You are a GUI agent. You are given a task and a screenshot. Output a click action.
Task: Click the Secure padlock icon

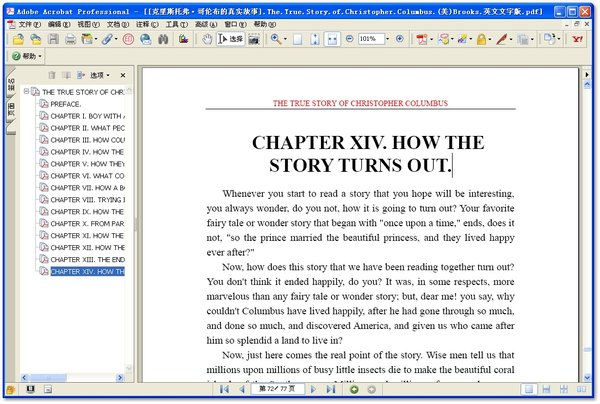point(481,39)
